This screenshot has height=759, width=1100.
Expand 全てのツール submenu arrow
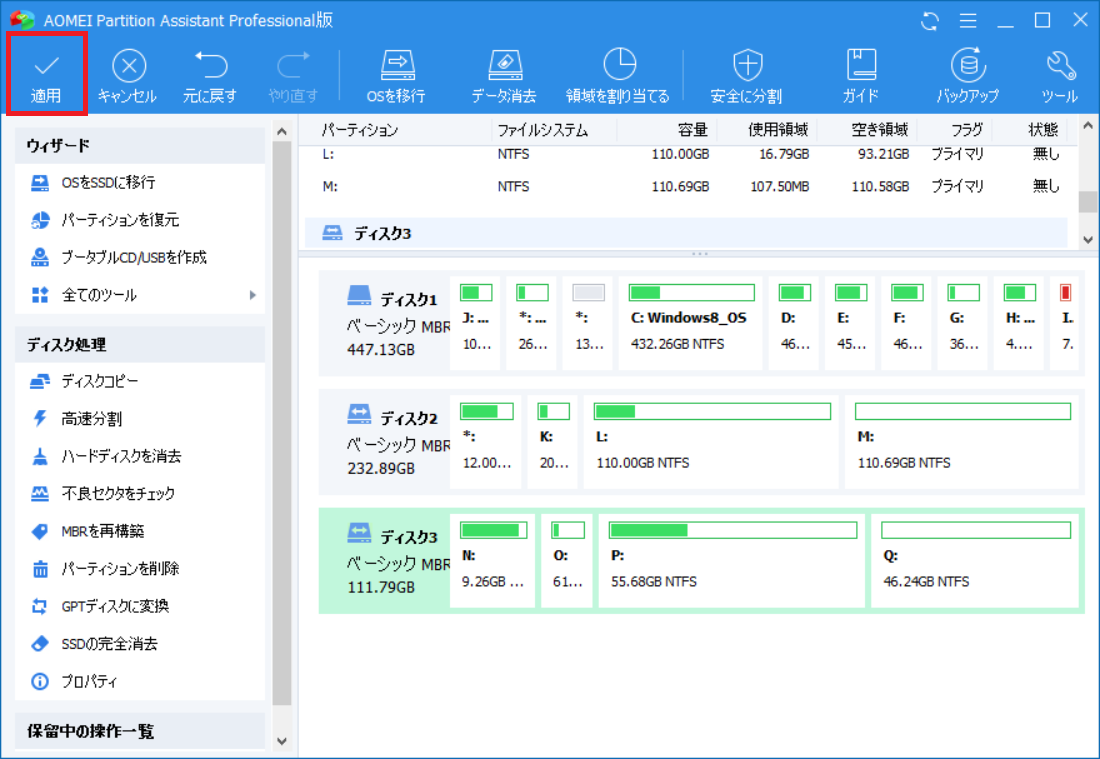[253, 295]
